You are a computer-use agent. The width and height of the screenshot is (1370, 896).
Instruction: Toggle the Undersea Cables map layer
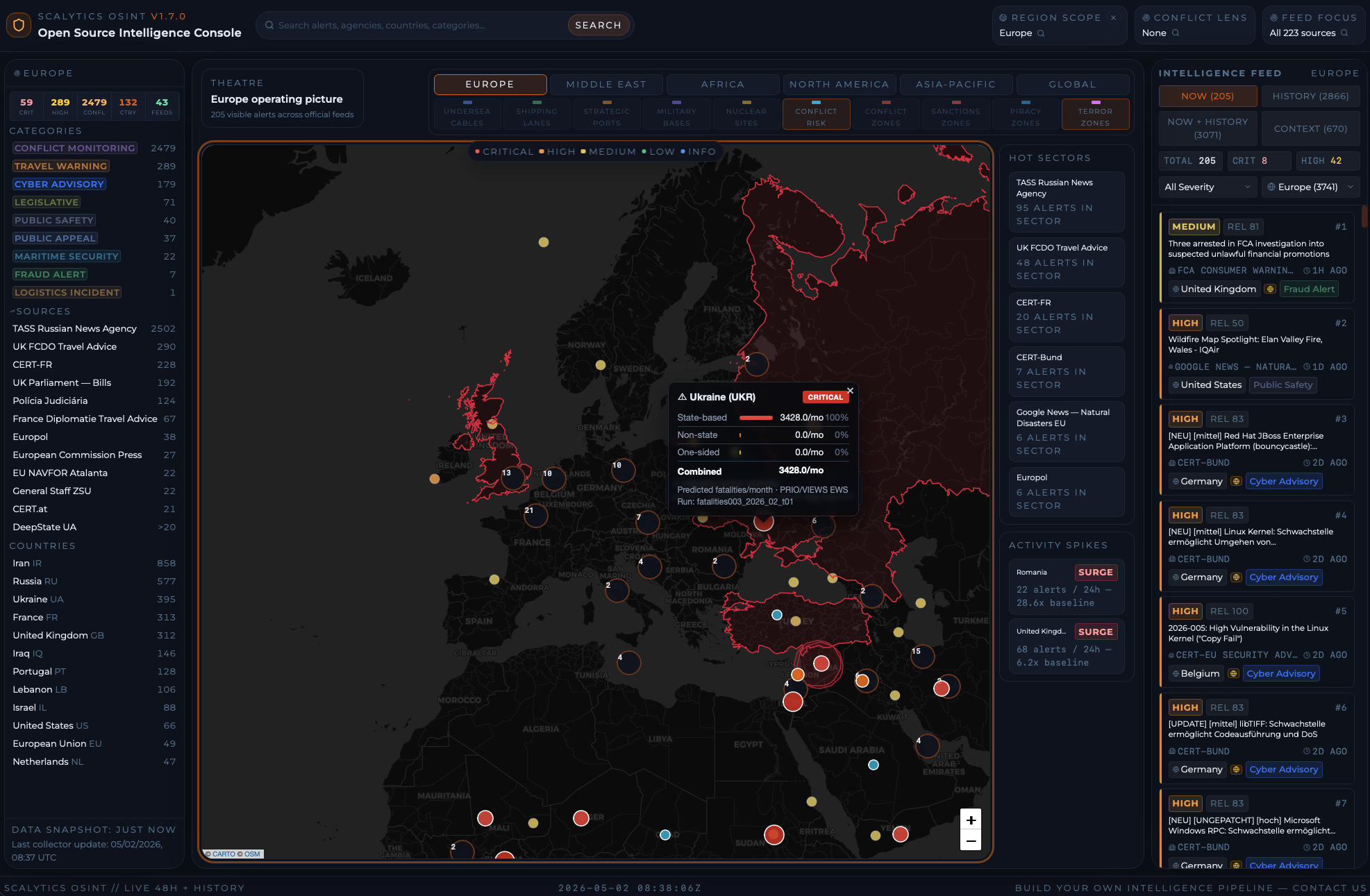click(467, 114)
